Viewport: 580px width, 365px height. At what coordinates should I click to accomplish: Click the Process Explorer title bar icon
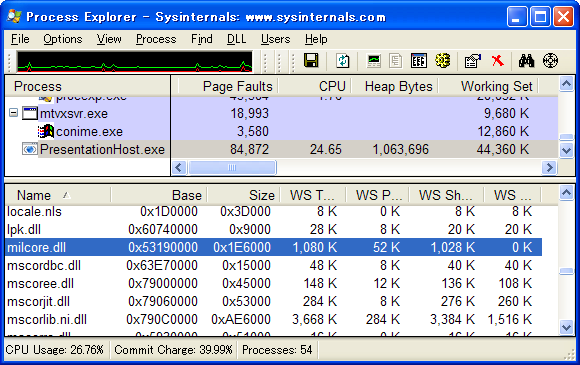(x=14, y=17)
